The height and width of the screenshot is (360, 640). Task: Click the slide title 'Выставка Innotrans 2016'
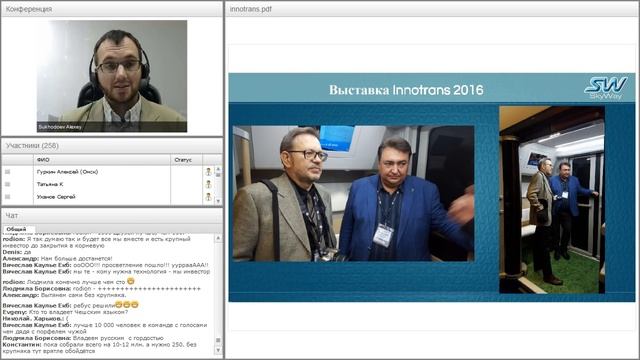point(406,90)
